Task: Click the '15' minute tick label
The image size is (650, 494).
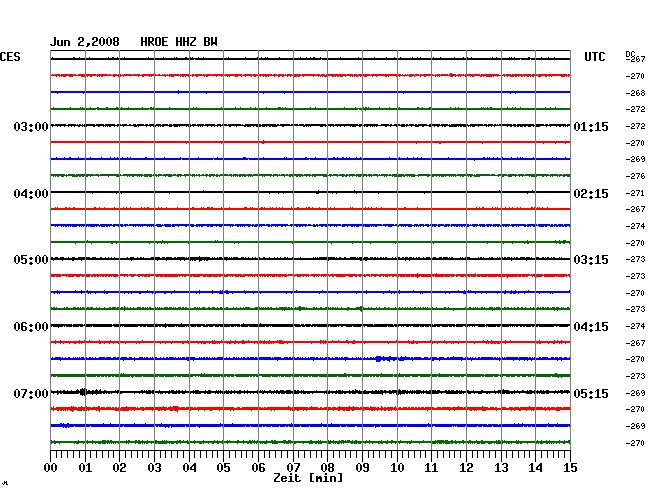Action: tap(570, 468)
